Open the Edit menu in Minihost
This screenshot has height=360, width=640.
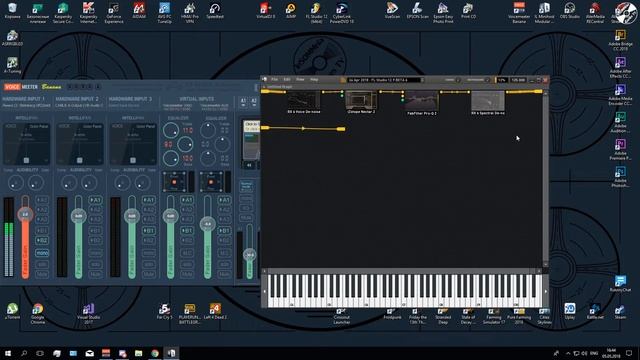tap(287, 80)
